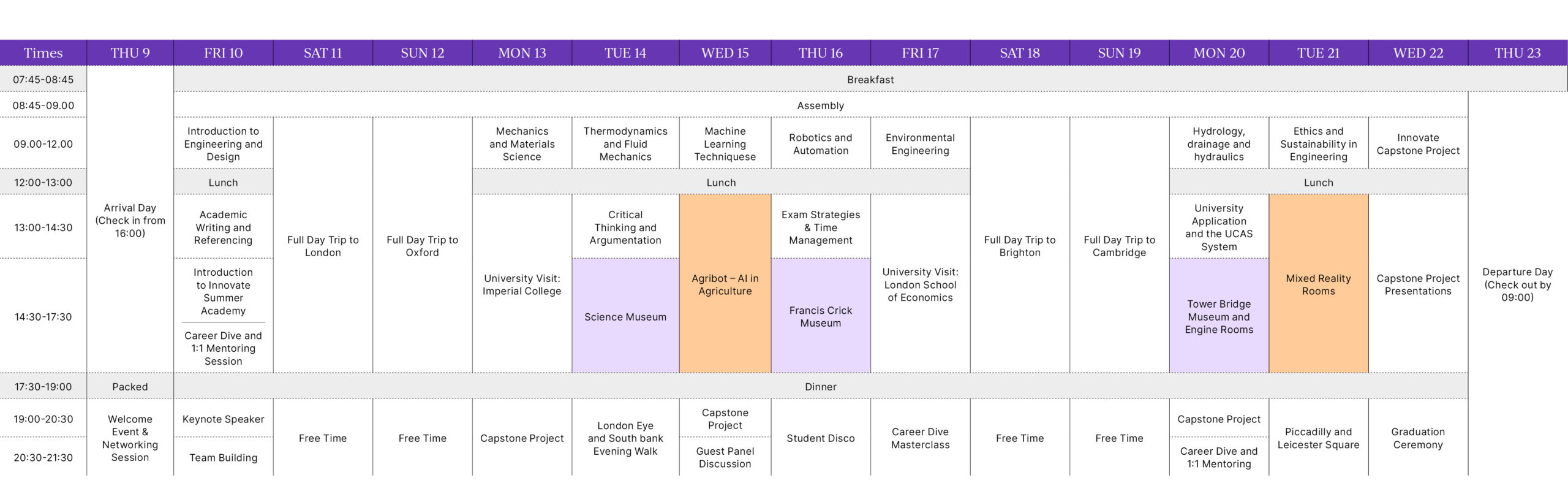
Task: Click the Student Disco evening cell
Action: click(x=821, y=438)
